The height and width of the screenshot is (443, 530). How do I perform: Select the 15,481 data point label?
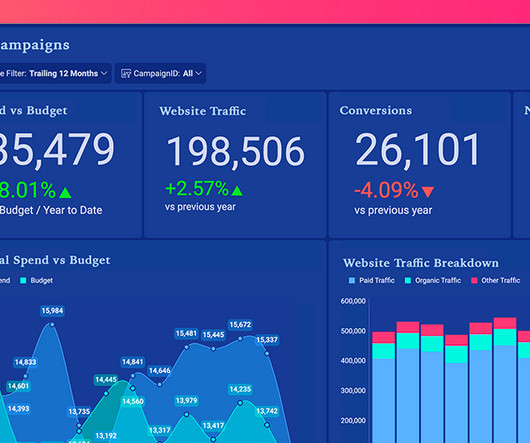[x=186, y=334]
